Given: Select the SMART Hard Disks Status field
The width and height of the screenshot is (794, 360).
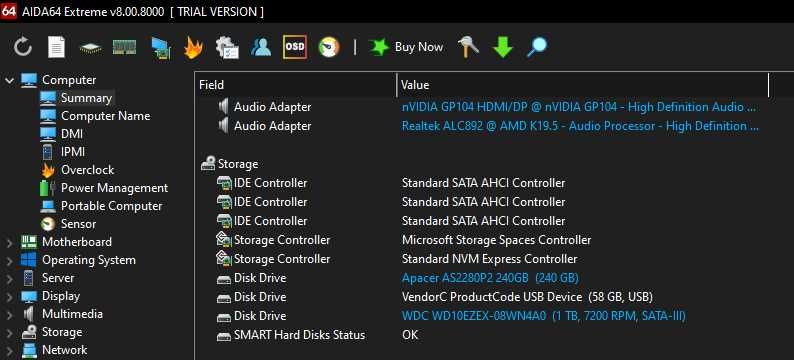Looking at the screenshot, I should coord(299,335).
